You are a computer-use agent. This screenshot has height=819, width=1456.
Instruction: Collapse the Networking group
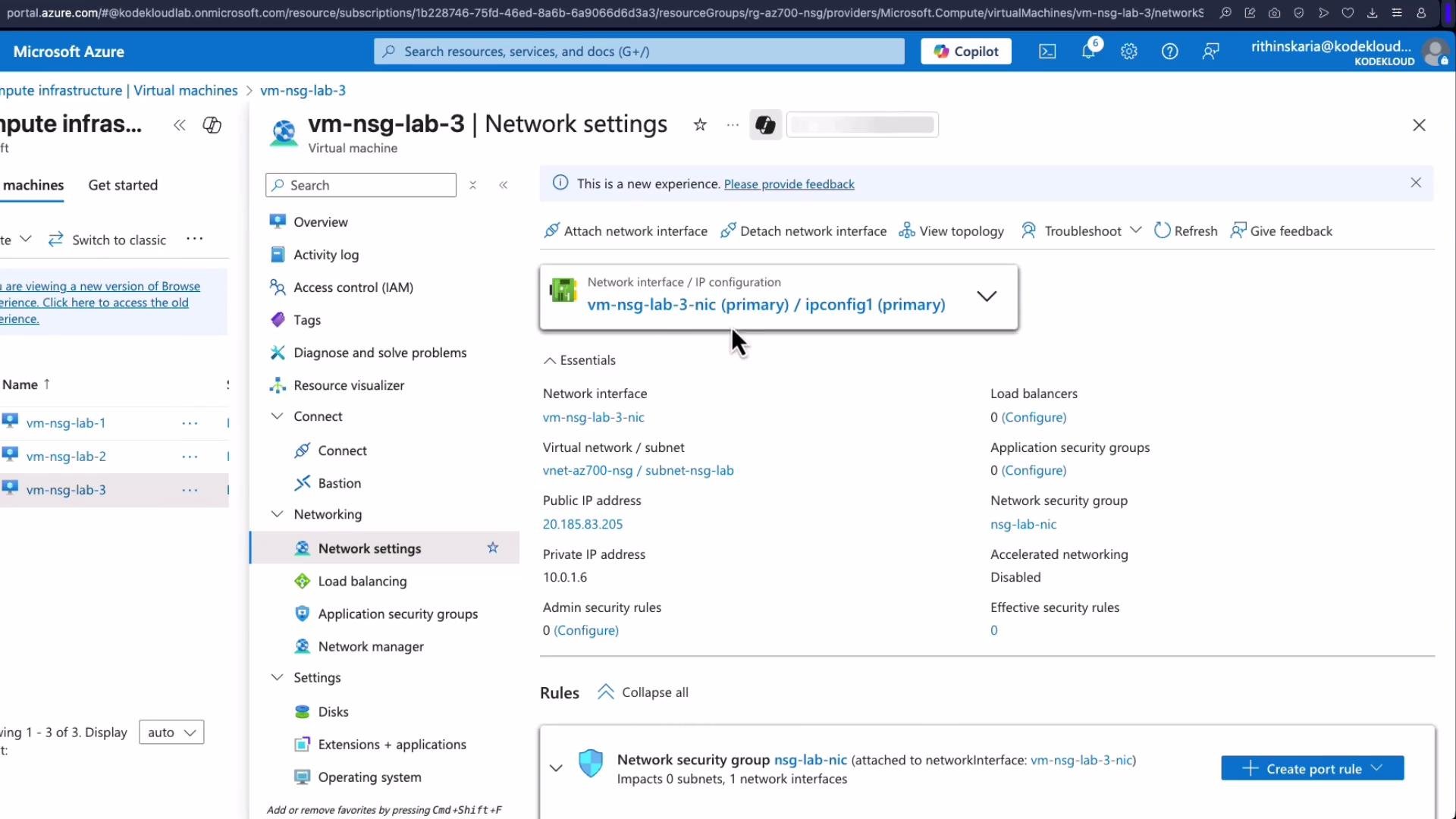pyautogui.click(x=278, y=514)
